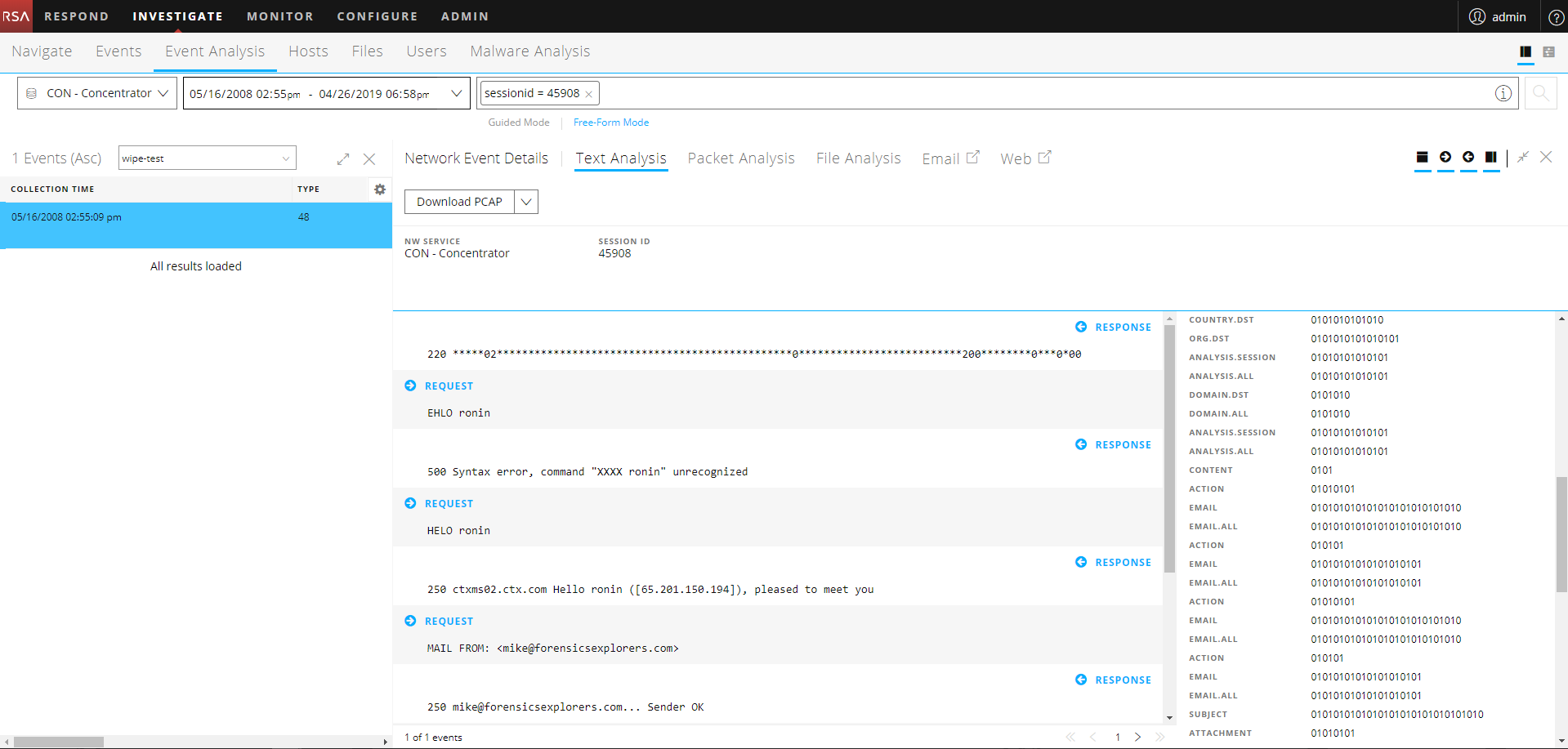Image resolution: width=1568 pixels, height=749 pixels.
Task: Open the time range dropdown
Action: 456,93
